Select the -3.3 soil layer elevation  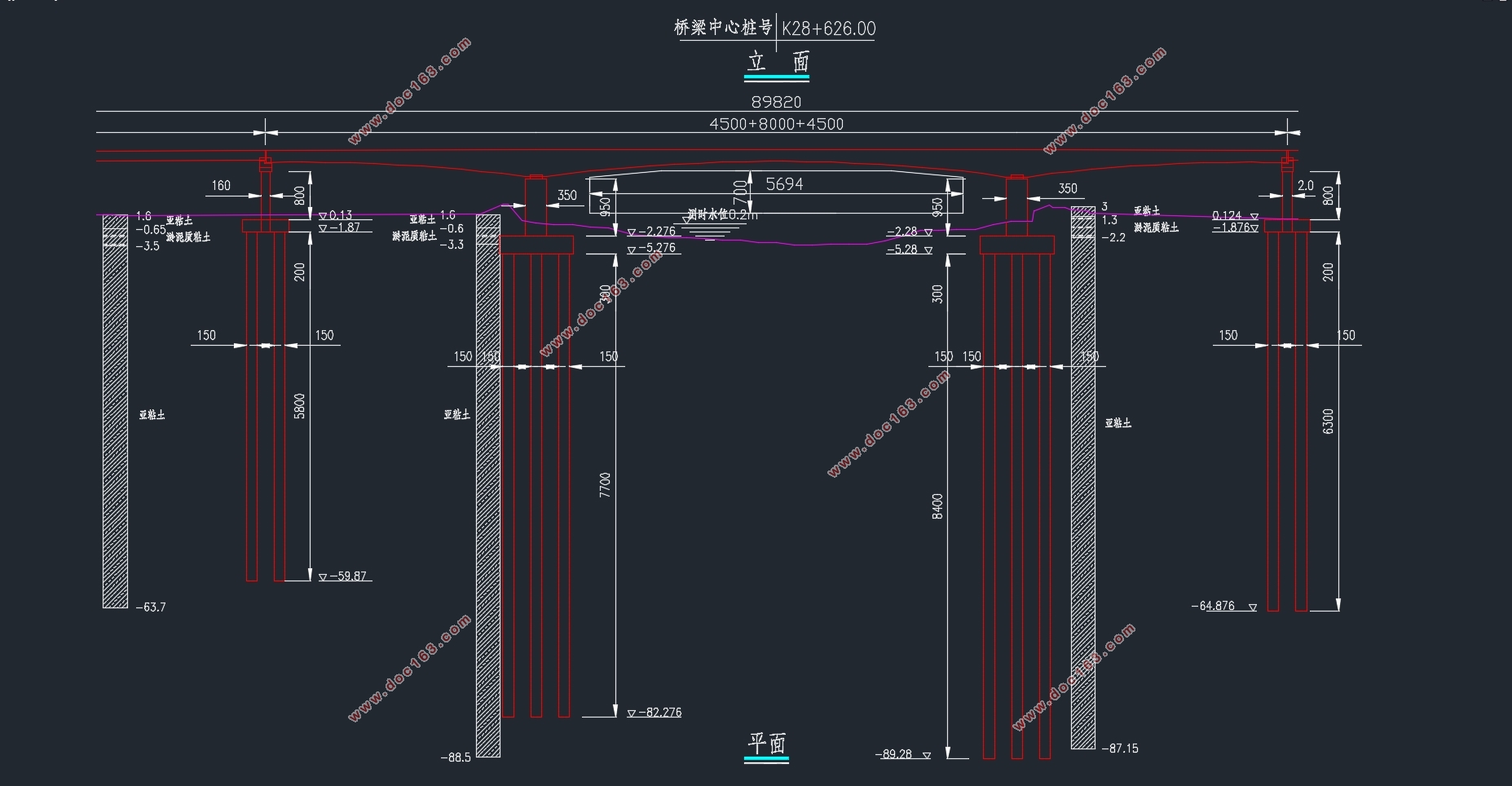click(x=452, y=245)
